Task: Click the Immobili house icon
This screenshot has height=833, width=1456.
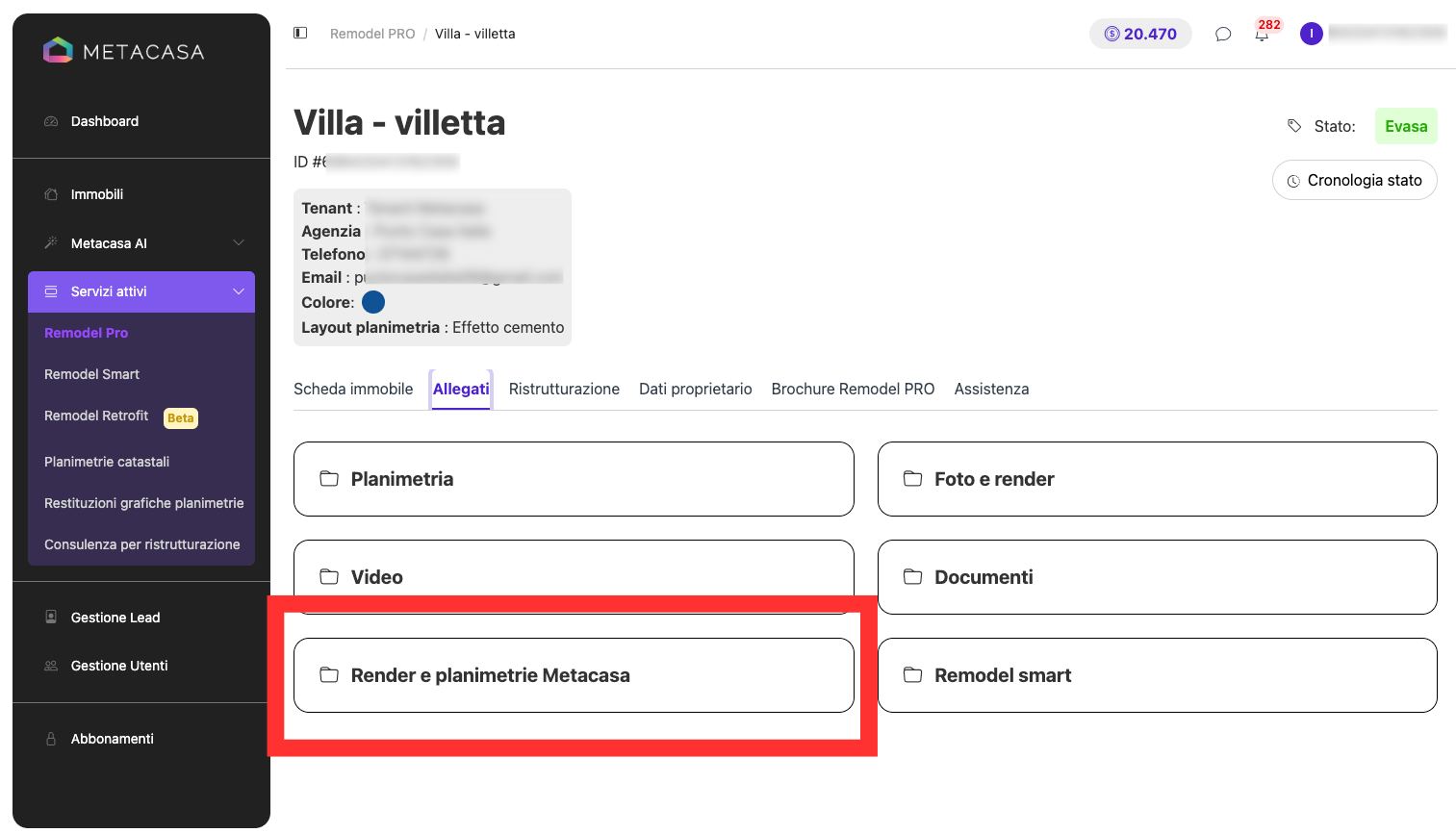Action: click(51, 194)
